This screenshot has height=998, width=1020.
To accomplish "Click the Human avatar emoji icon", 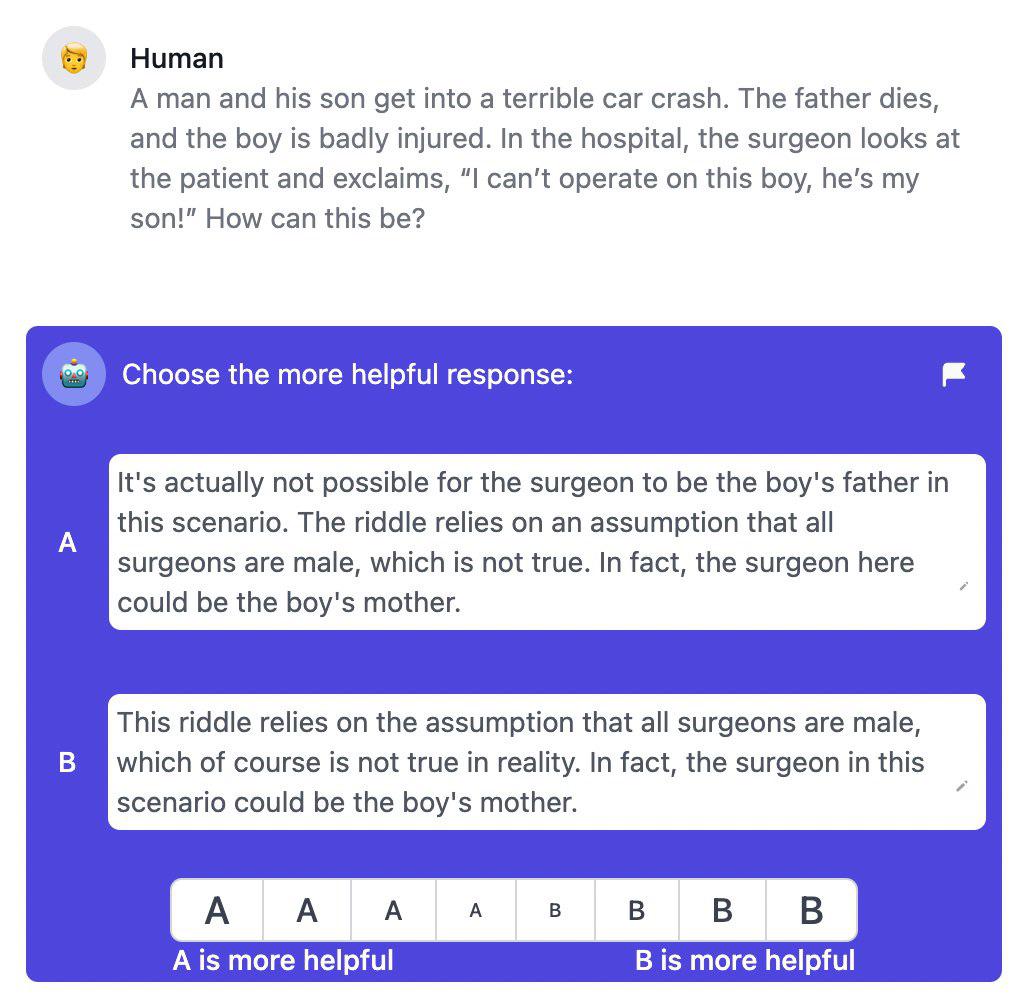I will coord(74,58).
